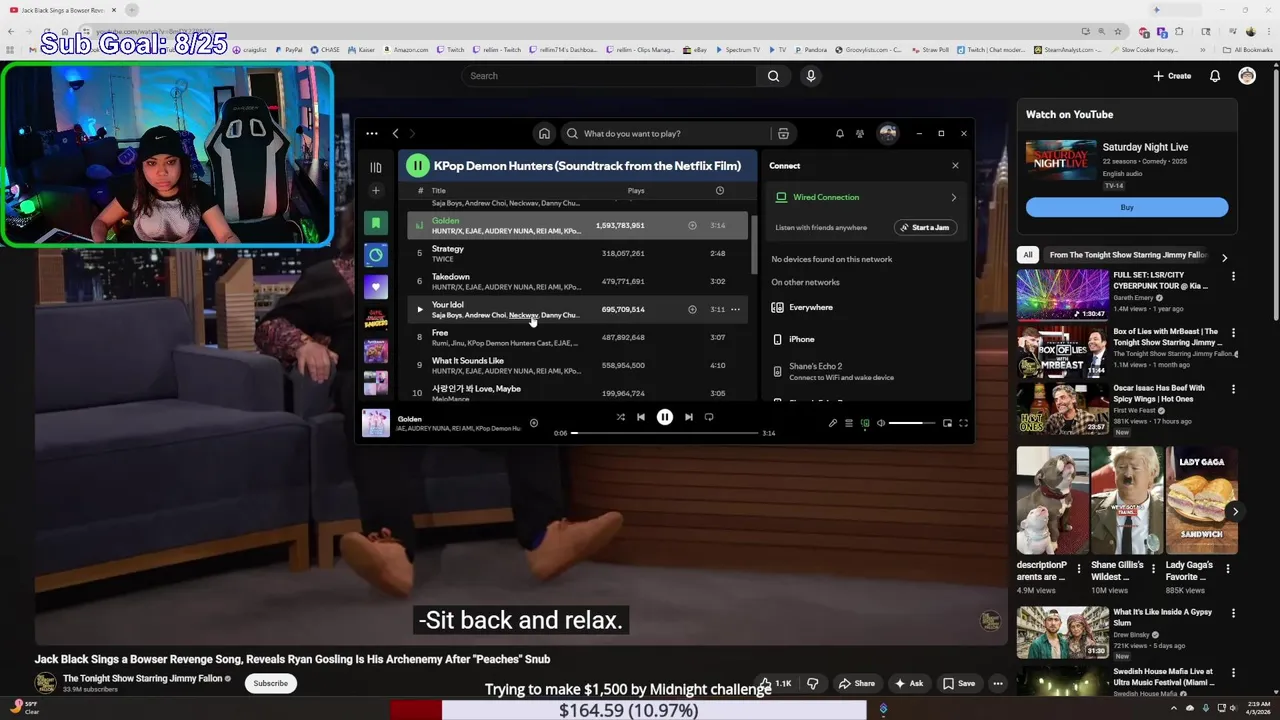The height and width of the screenshot is (720, 1280).
Task: Seek in Spotify song progress bar
Action: [665, 433]
